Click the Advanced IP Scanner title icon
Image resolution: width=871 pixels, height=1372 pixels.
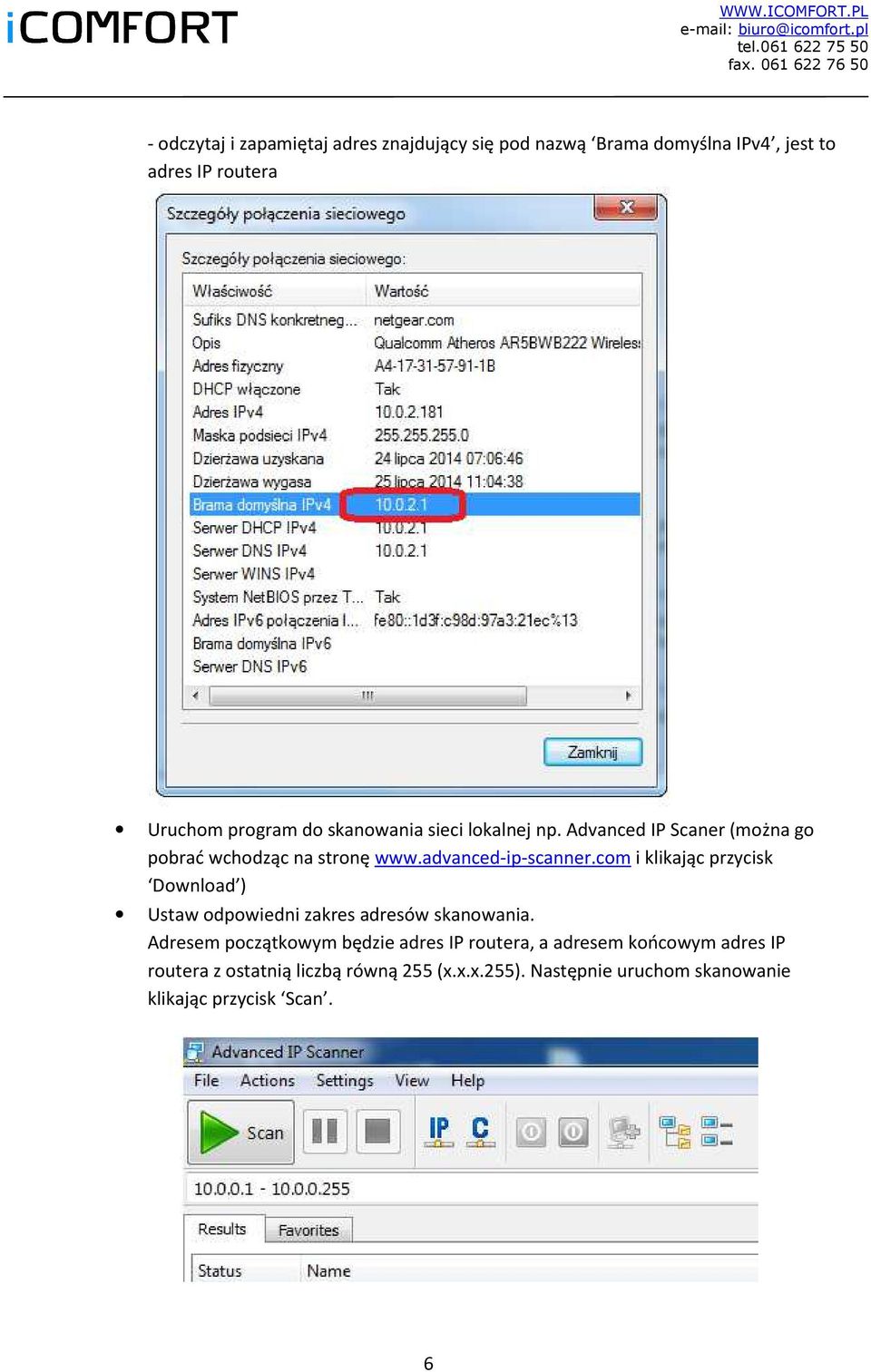point(195,1052)
